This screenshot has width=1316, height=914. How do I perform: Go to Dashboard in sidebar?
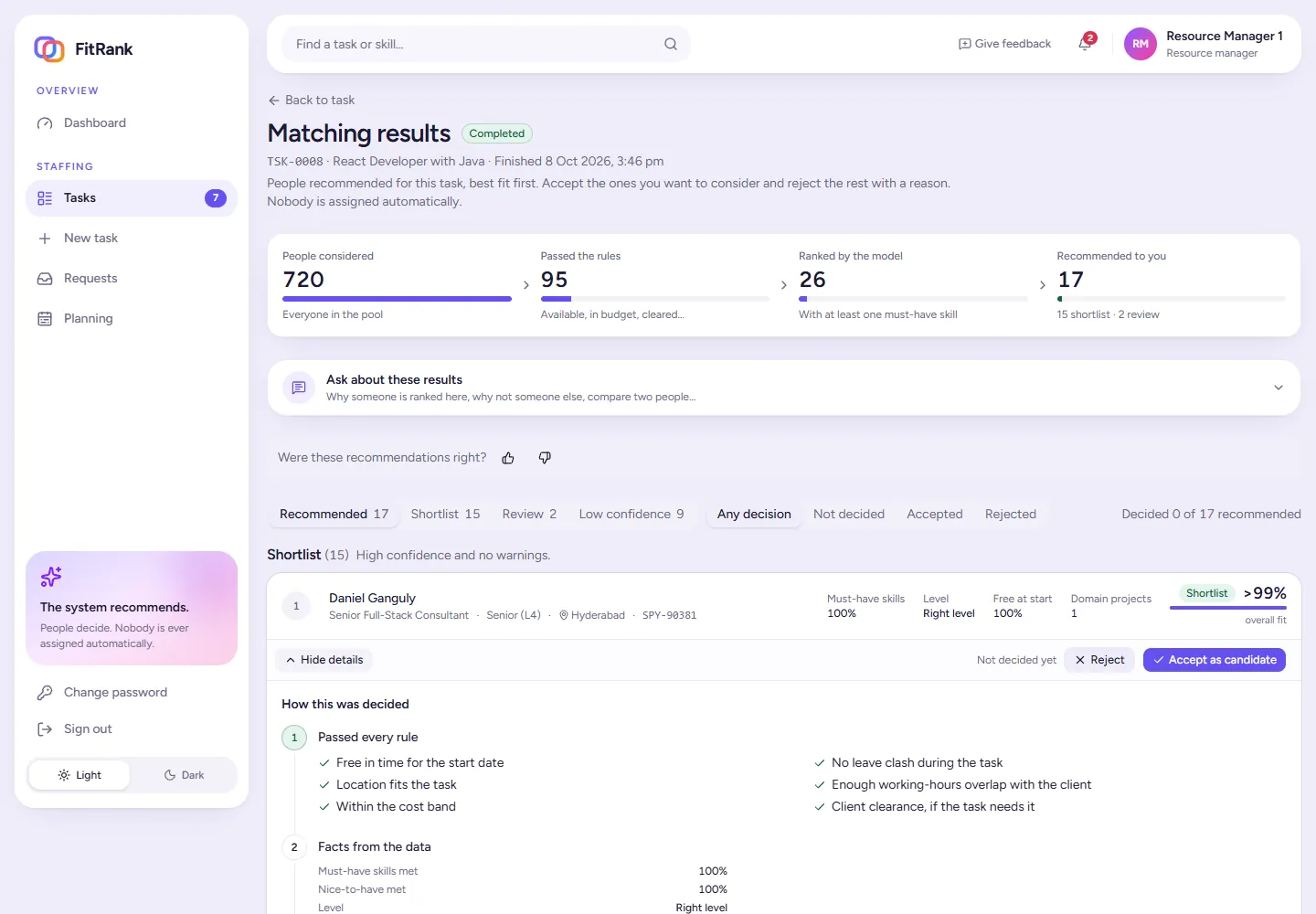pyautogui.click(x=132, y=123)
